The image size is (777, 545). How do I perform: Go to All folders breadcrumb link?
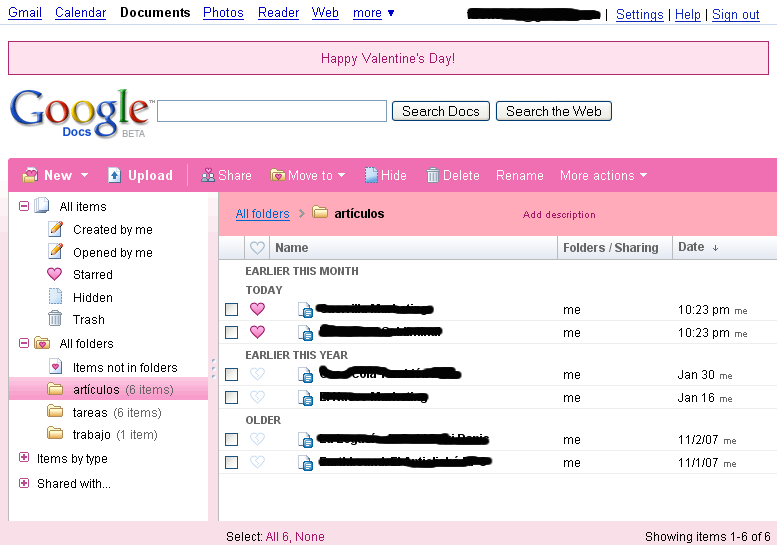click(x=263, y=214)
